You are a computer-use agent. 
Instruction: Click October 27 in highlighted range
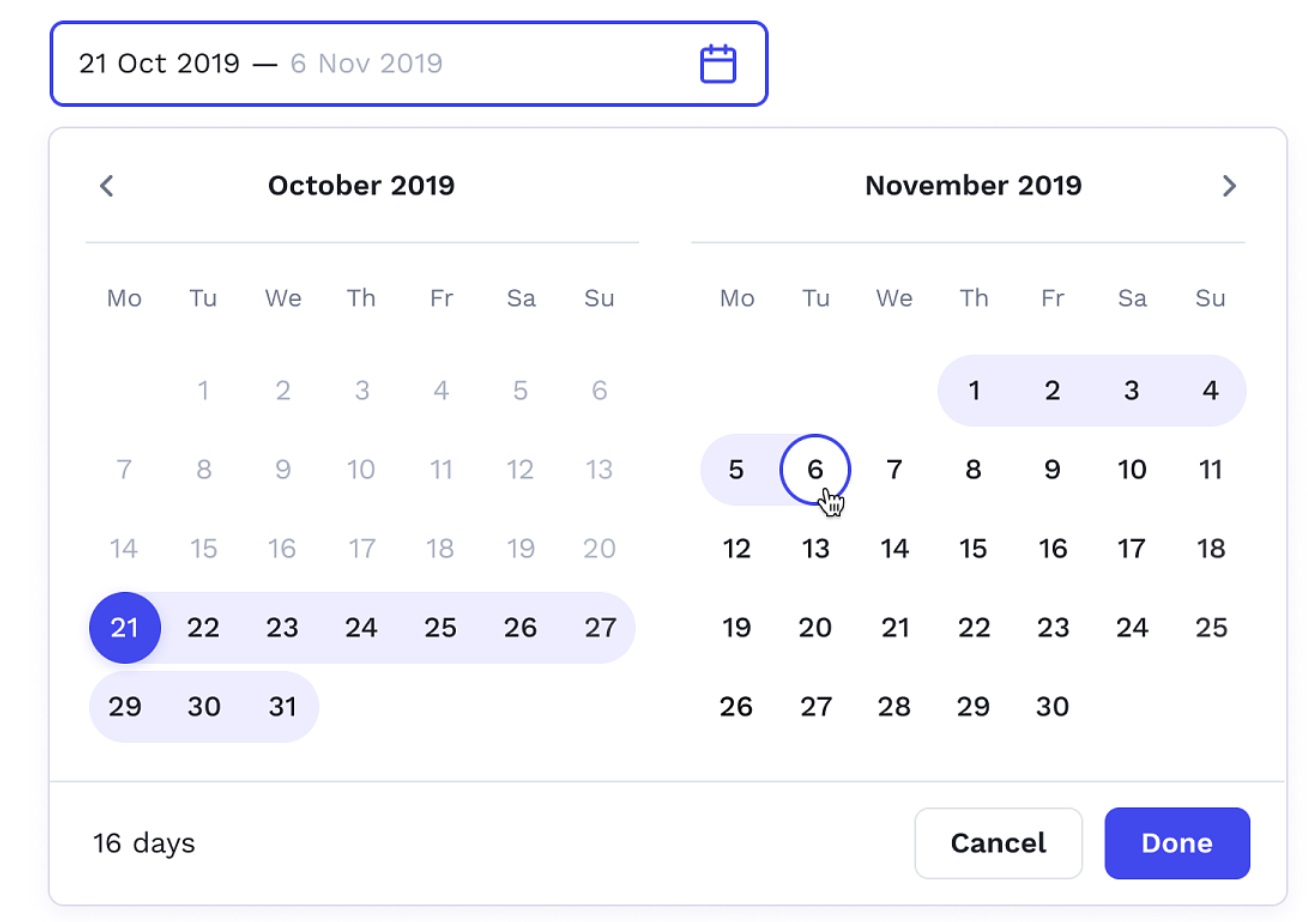tap(599, 628)
